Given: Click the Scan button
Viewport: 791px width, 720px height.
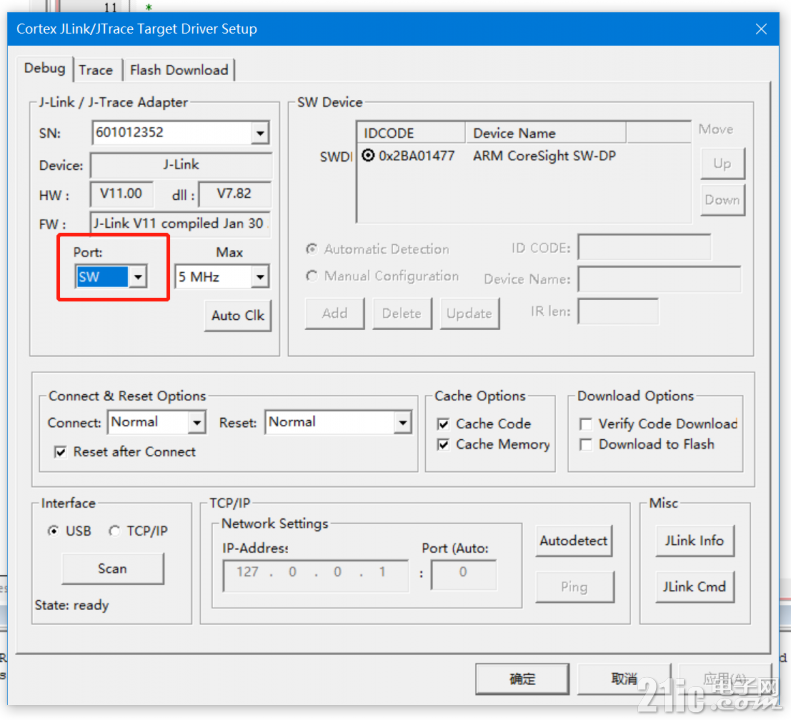Looking at the screenshot, I should click(x=112, y=569).
